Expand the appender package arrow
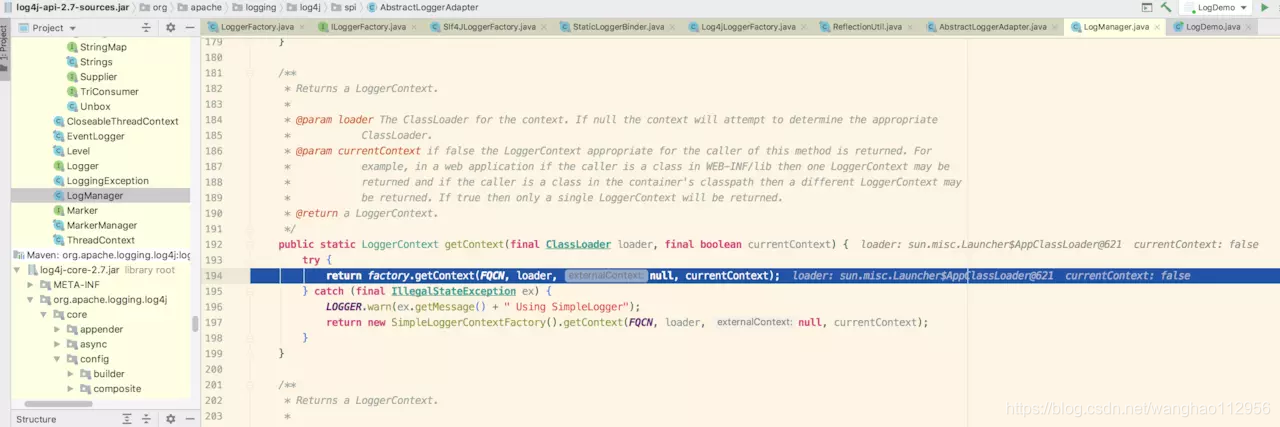Screen dimensions: 1280x427 click(x=57, y=329)
